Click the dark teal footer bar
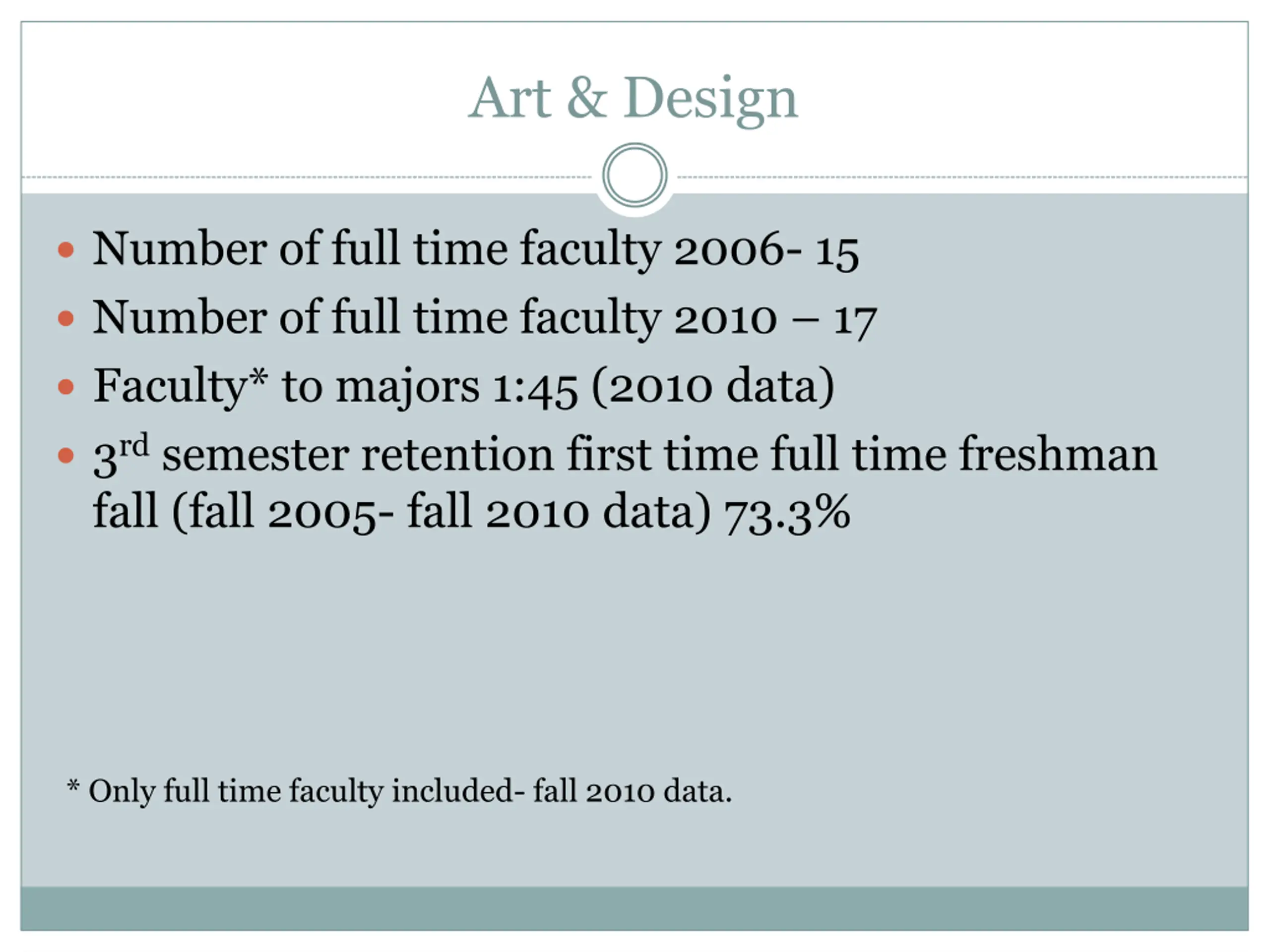1270x952 pixels. pos(635,908)
